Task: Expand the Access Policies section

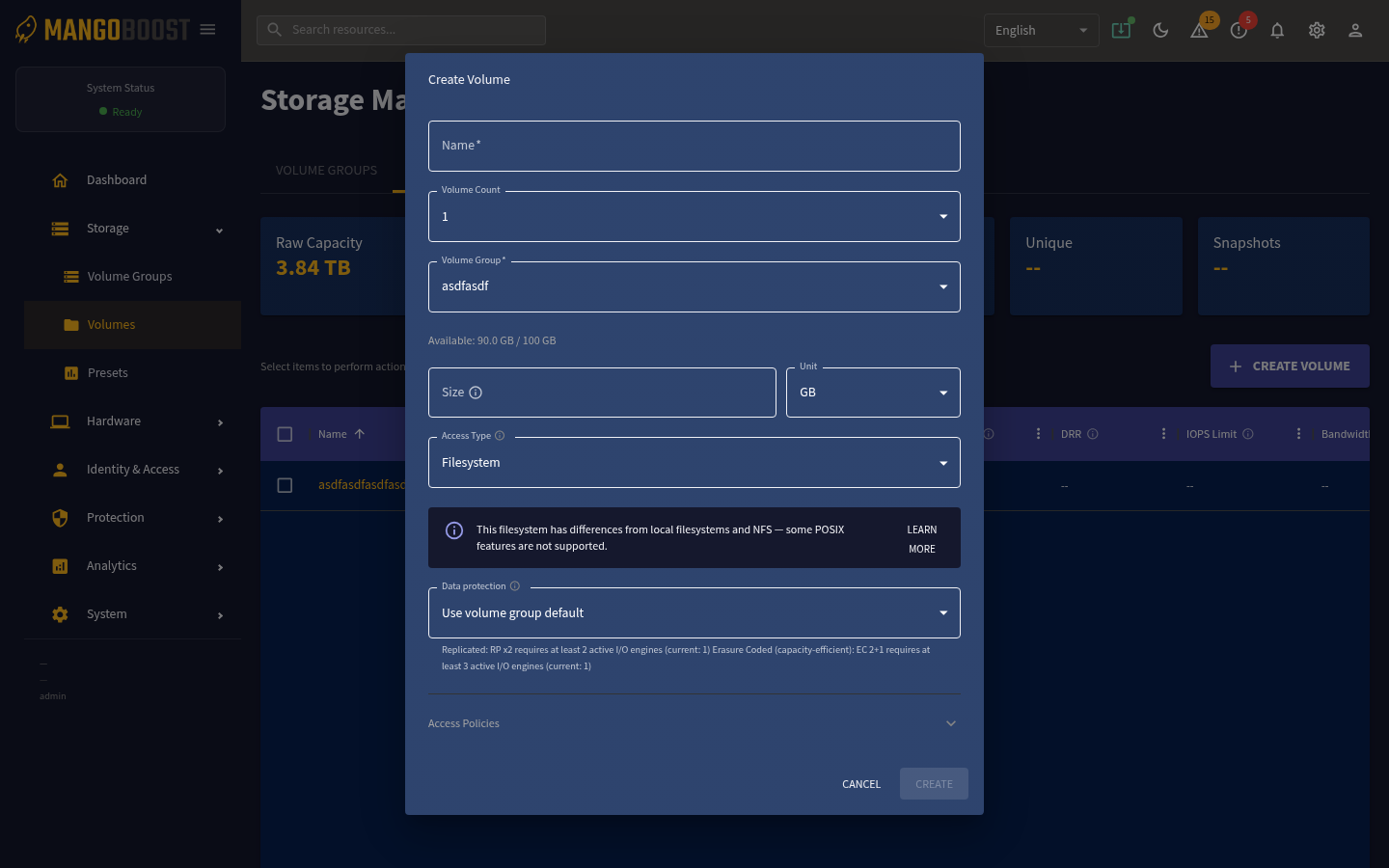Action: pos(694,723)
